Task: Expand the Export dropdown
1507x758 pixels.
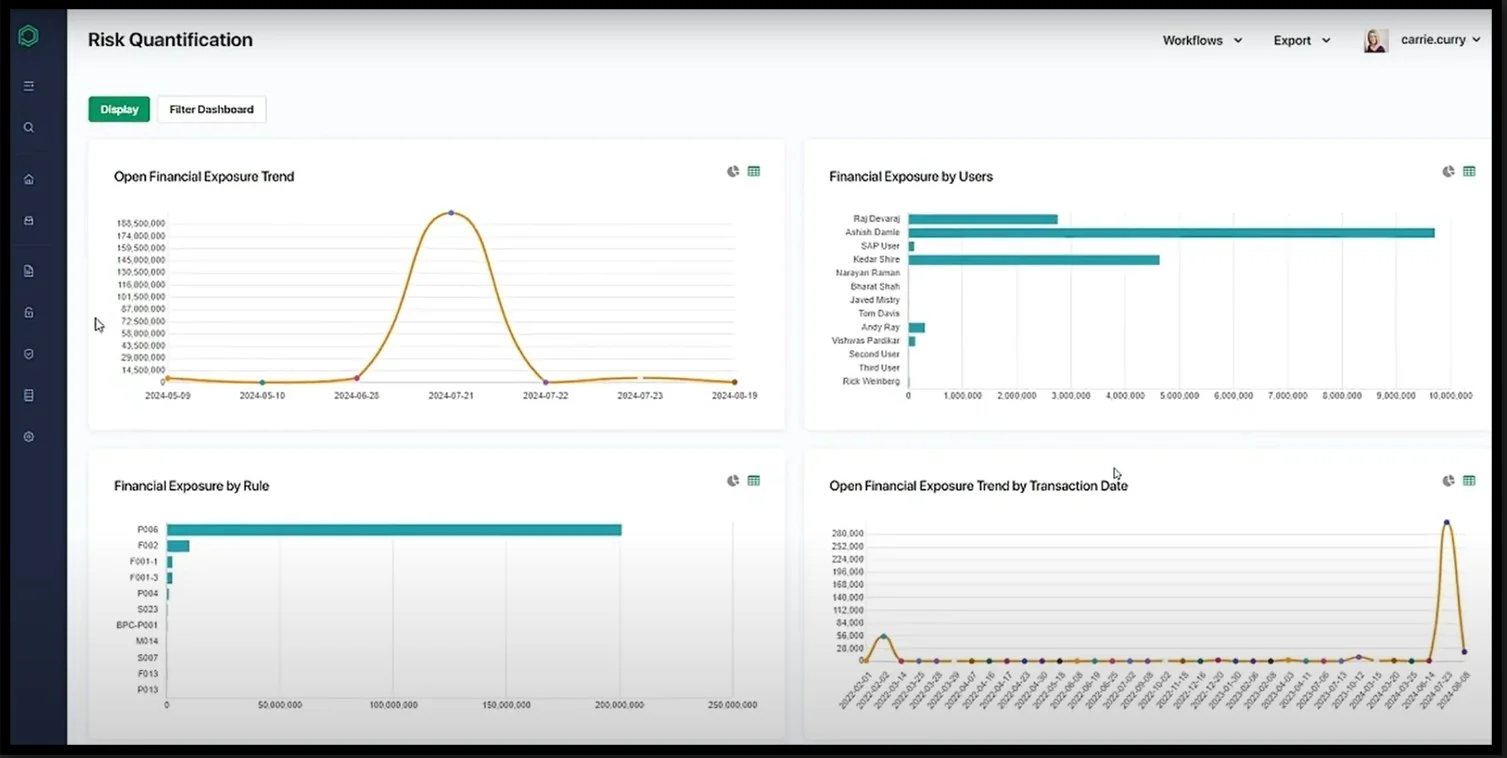Action: (x=1300, y=40)
